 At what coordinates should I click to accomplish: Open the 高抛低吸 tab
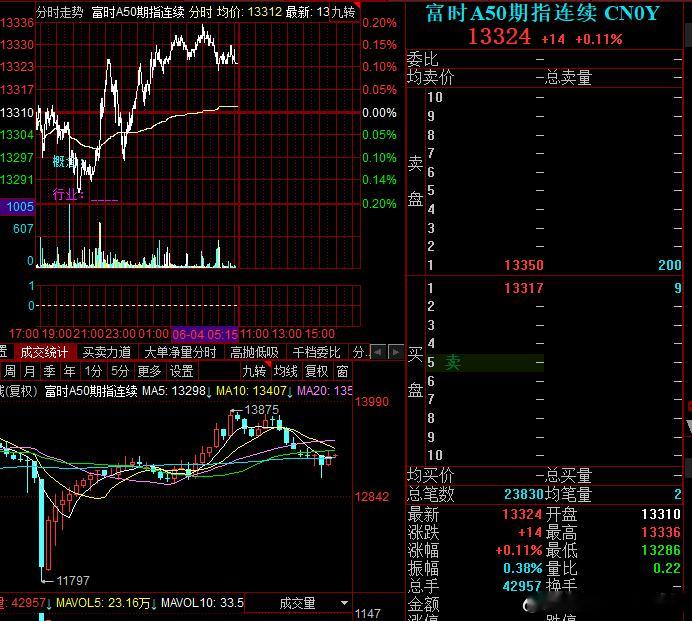(x=254, y=352)
